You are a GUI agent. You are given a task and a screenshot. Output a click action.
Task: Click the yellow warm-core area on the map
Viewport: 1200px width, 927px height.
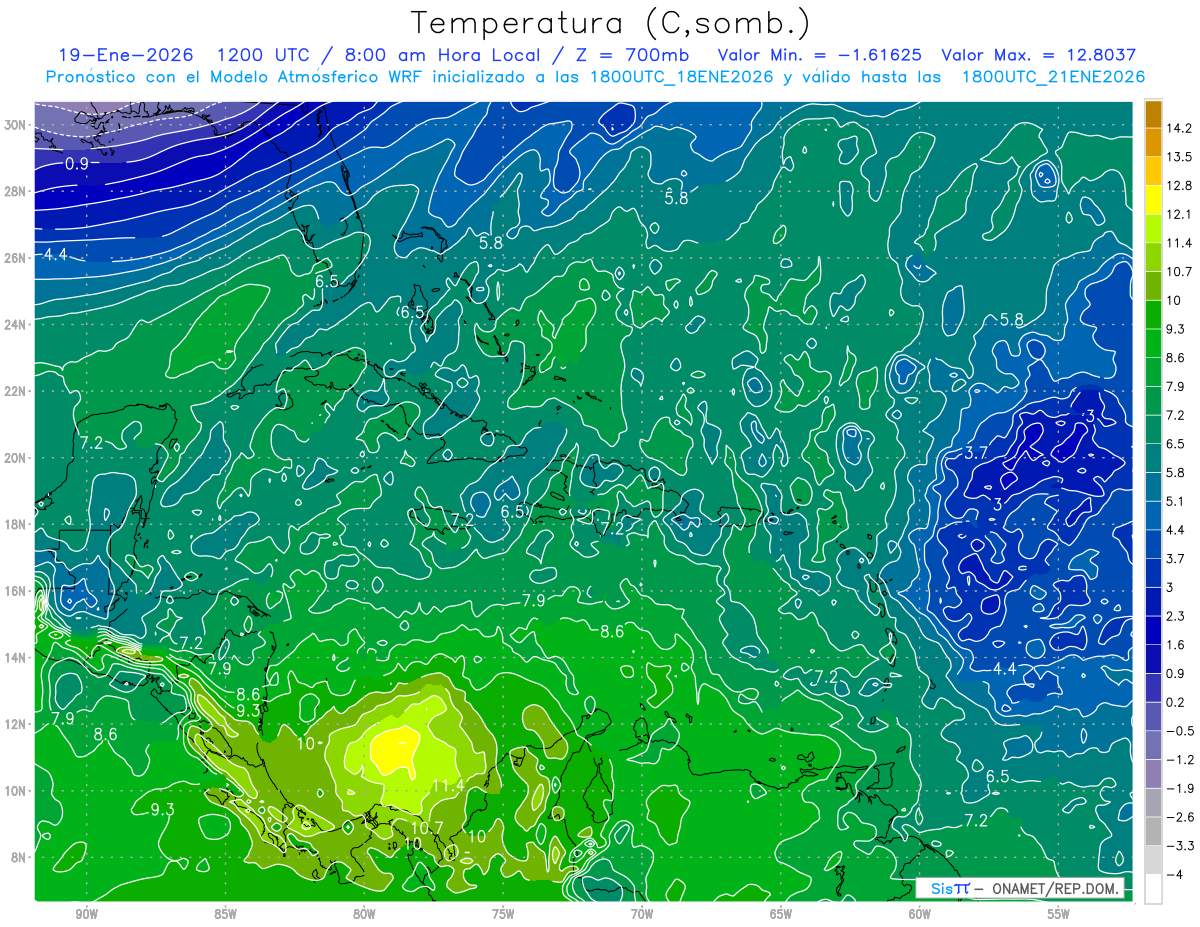coord(395,750)
